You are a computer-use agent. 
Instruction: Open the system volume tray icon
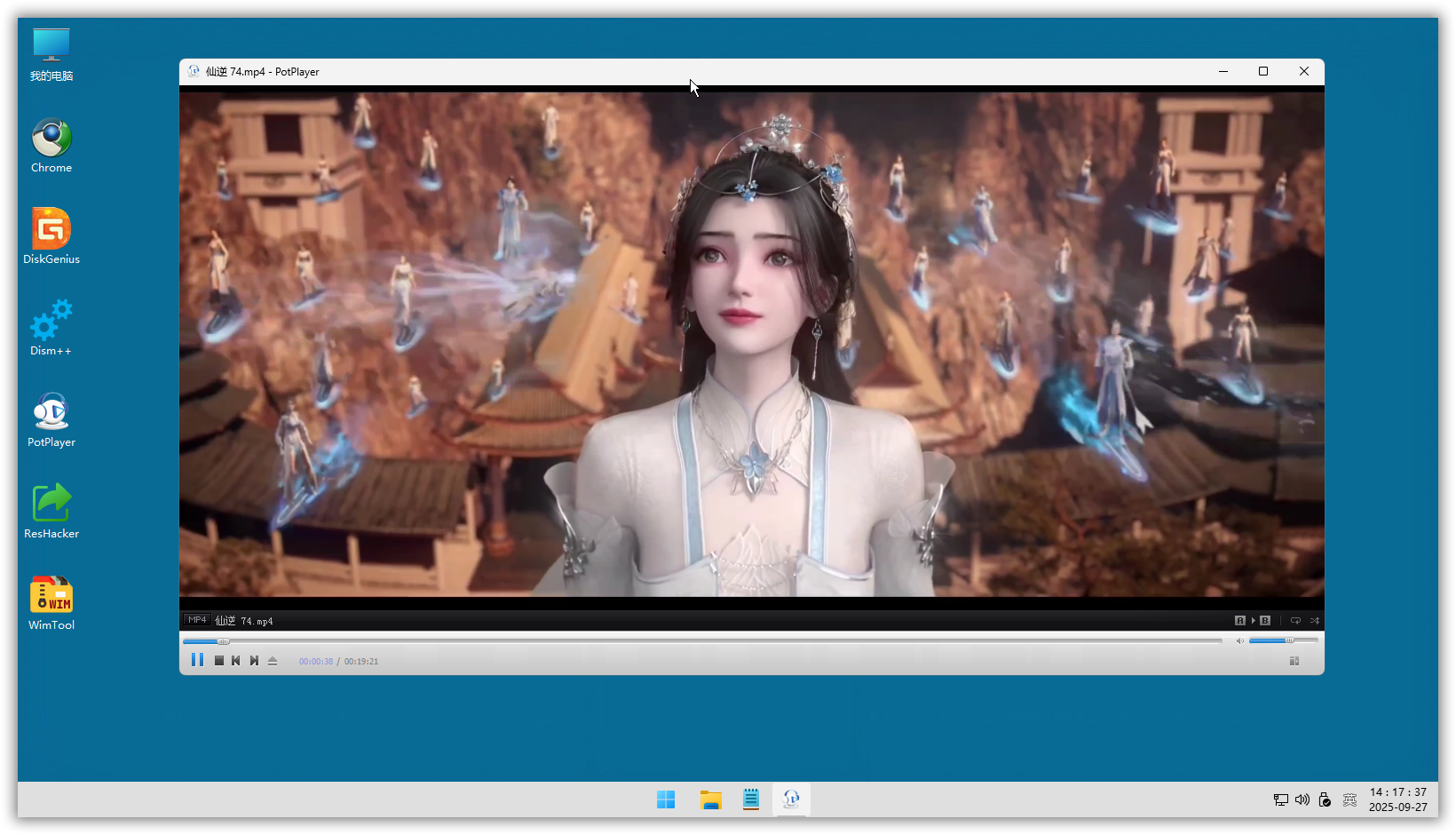coord(1302,799)
